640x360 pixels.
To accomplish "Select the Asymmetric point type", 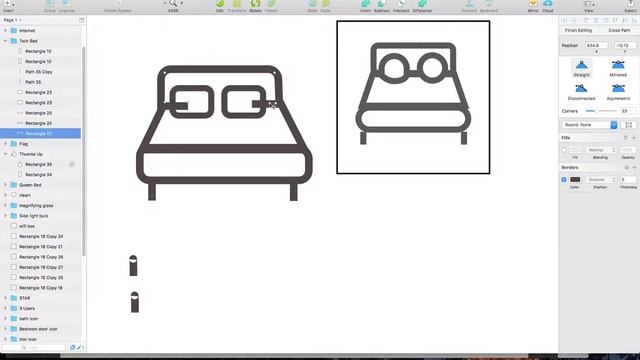I will point(618,92).
